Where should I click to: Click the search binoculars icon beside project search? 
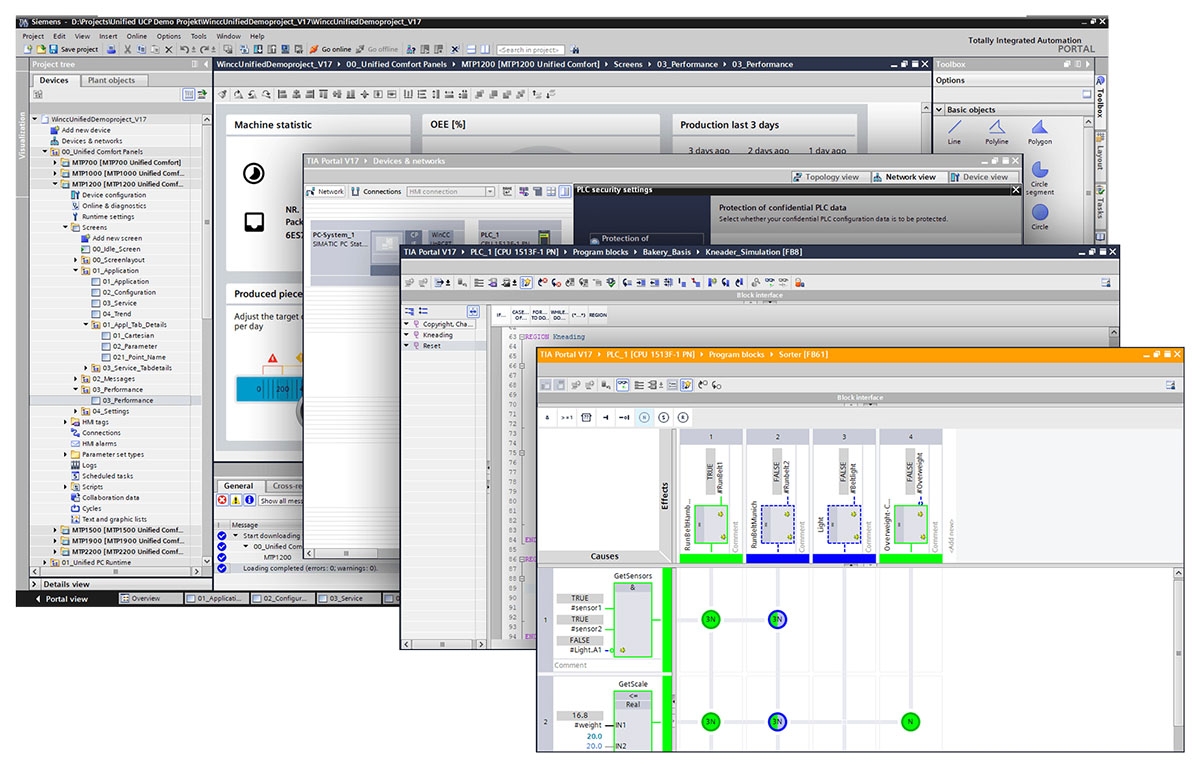(x=576, y=49)
